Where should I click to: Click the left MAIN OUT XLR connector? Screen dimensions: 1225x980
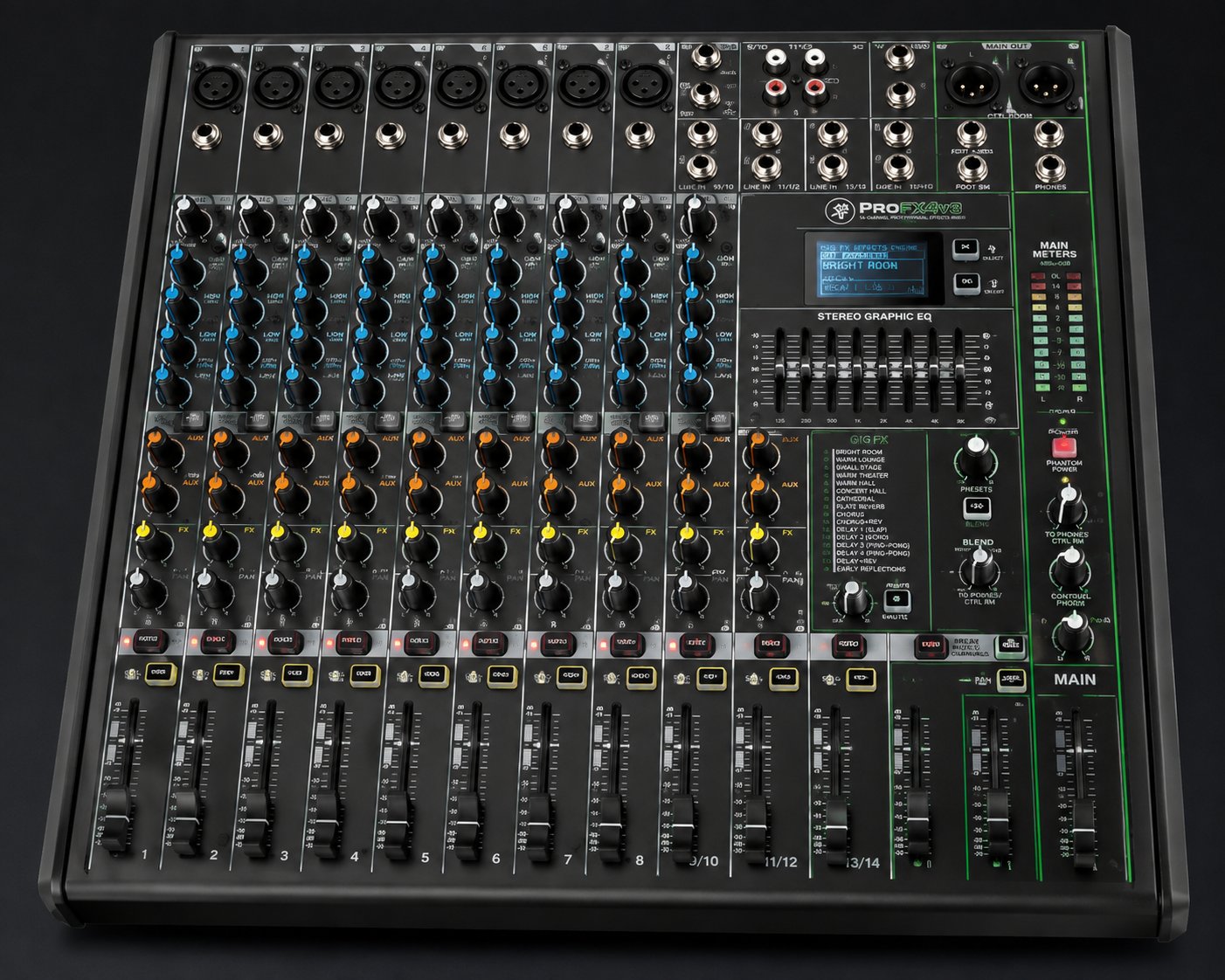(971, 86)
